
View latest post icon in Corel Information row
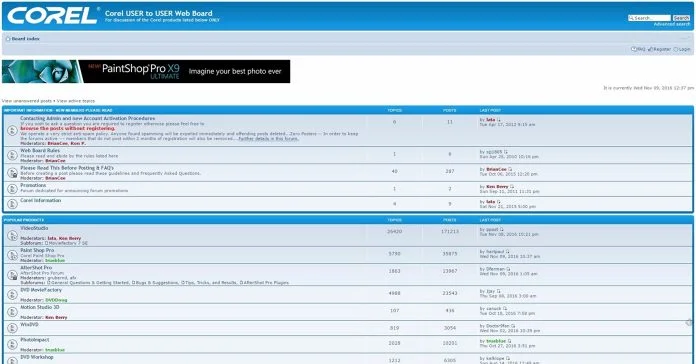[498, 202]
